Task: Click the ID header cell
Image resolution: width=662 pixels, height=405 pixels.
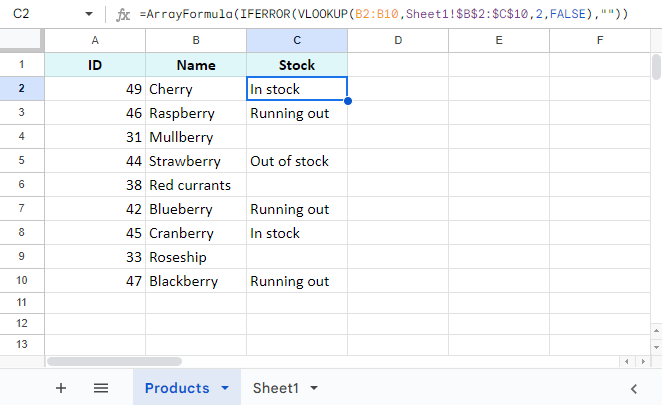Action: 95,65
